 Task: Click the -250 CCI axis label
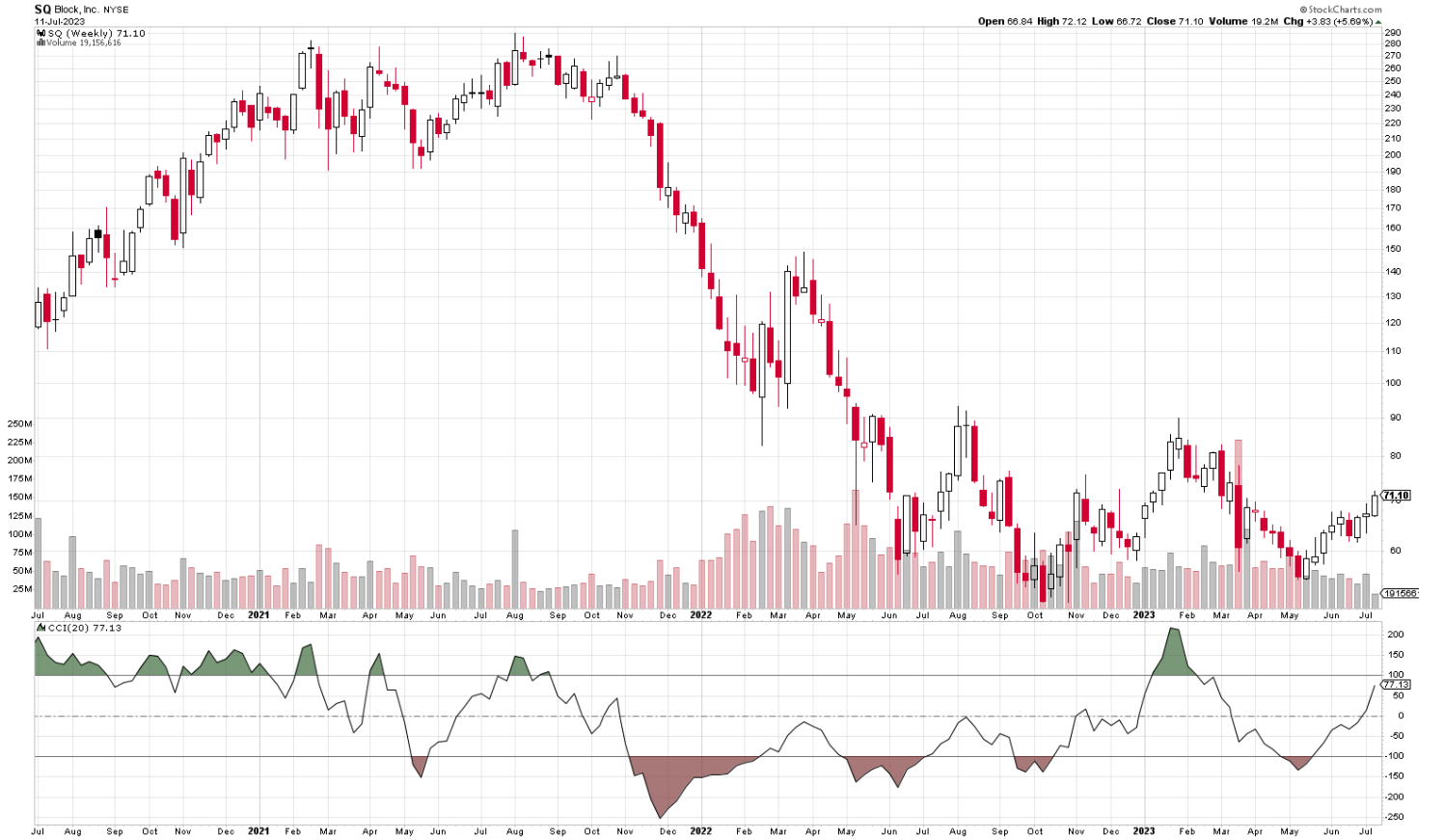point(1395,817)
